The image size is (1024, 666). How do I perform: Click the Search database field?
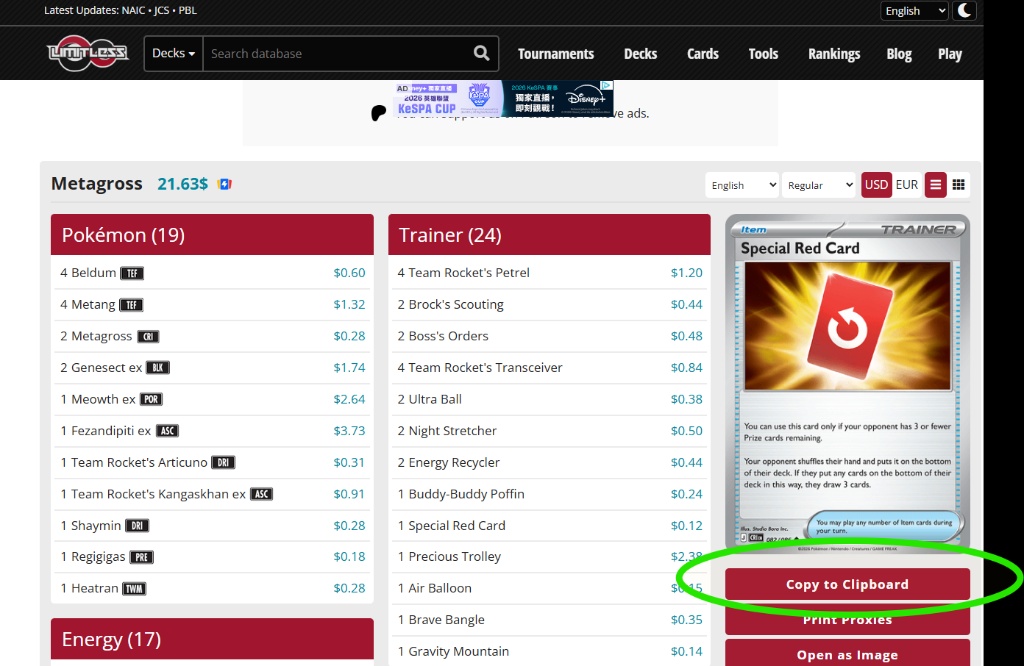pyautogui.click(x=336, y=53)
